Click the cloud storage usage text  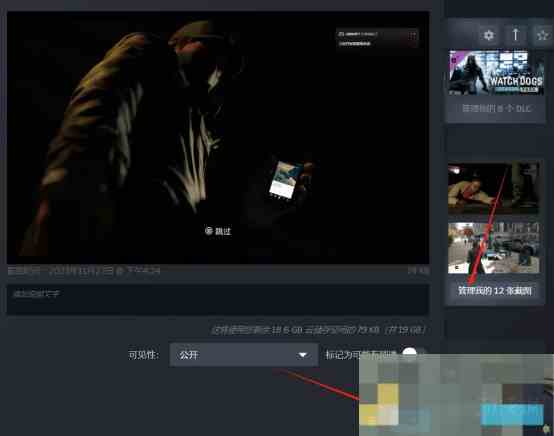(319, 330)
